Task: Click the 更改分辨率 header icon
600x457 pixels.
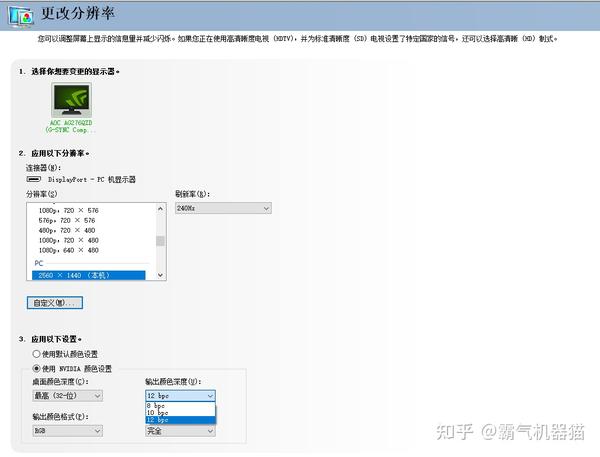Action: pyautogui.click(x=20, y=16)
